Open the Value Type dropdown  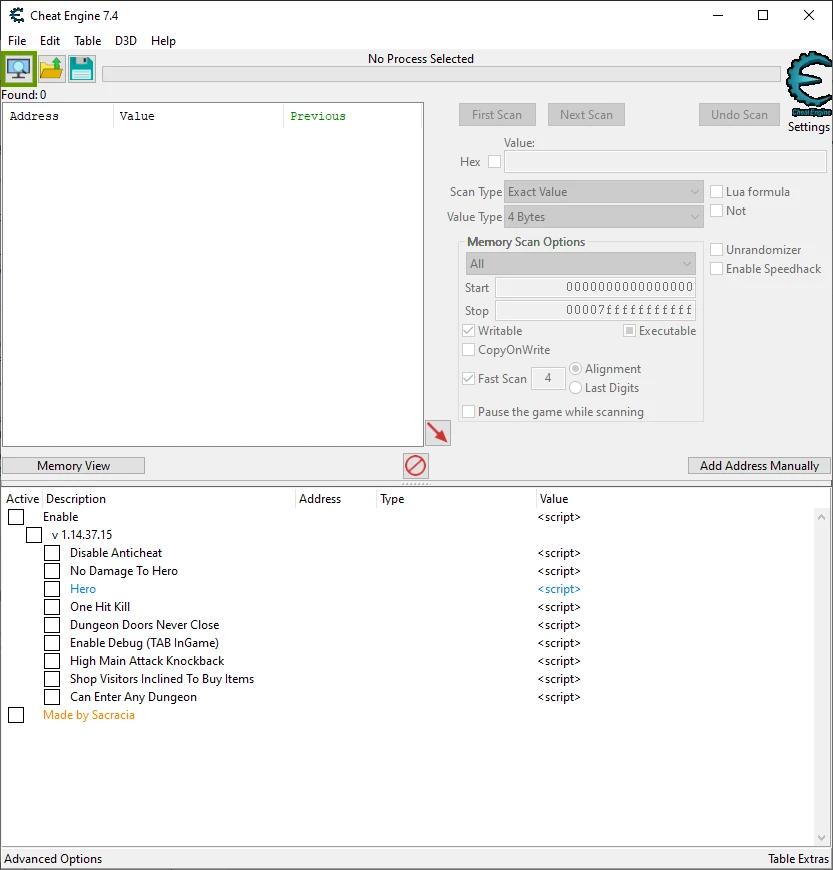pyautogui.click(x=604, y=217)
